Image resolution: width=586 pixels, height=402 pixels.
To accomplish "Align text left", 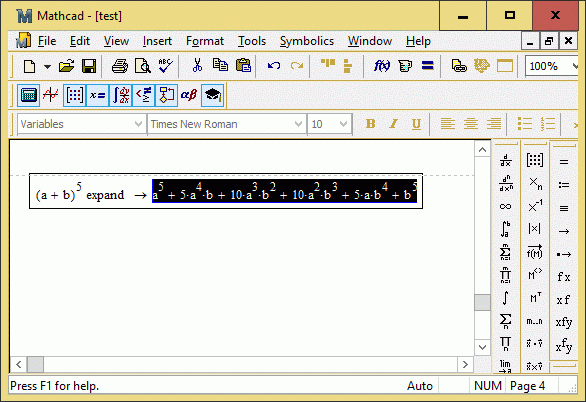I will pos(447,124).
